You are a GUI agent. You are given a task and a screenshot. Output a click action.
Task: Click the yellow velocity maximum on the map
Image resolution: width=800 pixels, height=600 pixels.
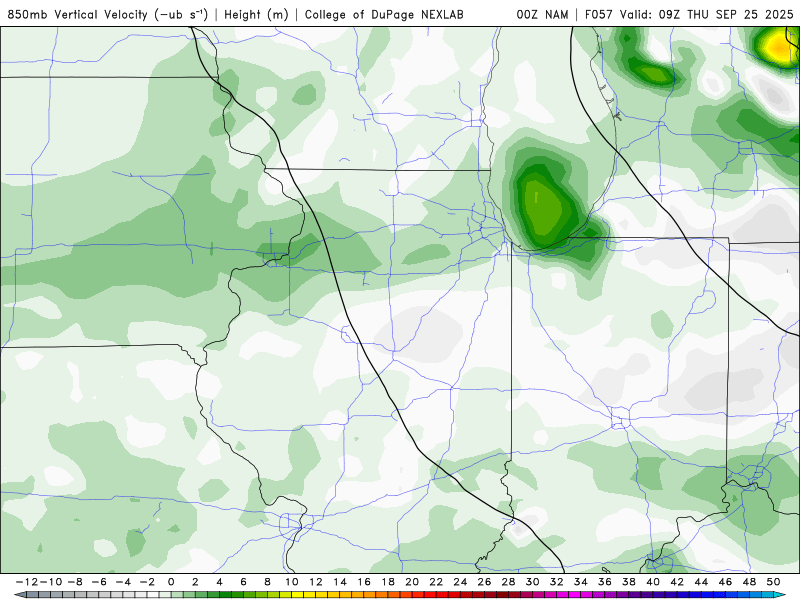click(x=780, y=47)
